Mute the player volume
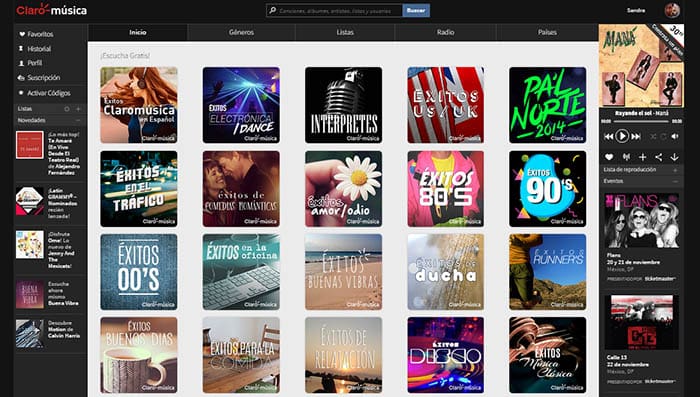700x397 pixels. 675,136
